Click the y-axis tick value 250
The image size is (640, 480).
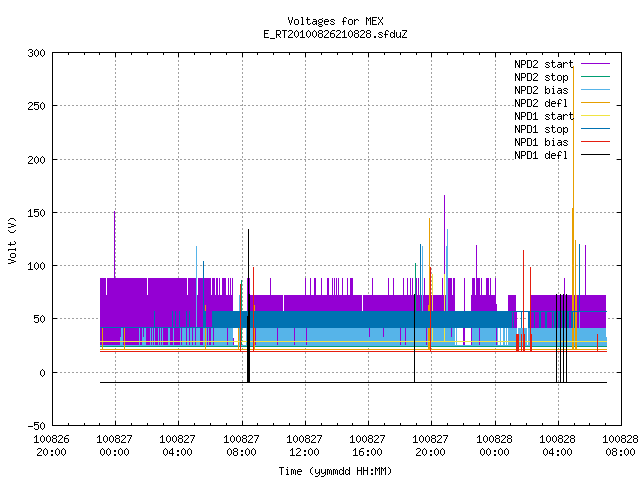tap(36, 106)
